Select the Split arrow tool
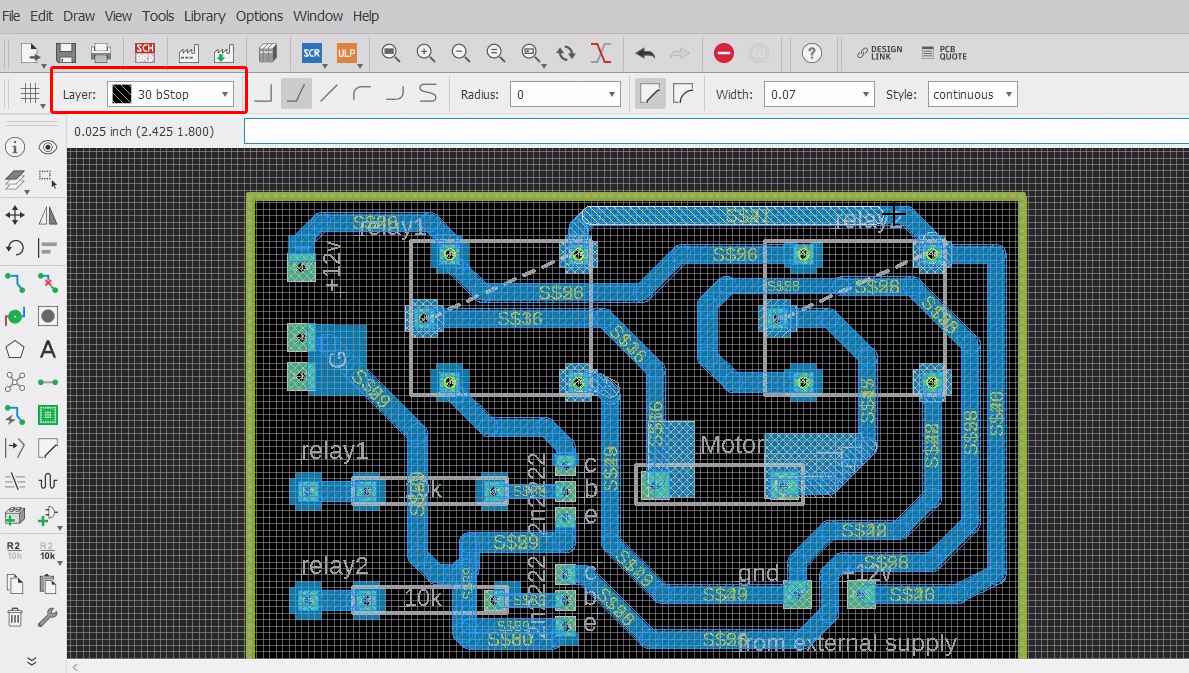Image resolution: width=1189 pixels, height=673 pixels. click(15, 448)
